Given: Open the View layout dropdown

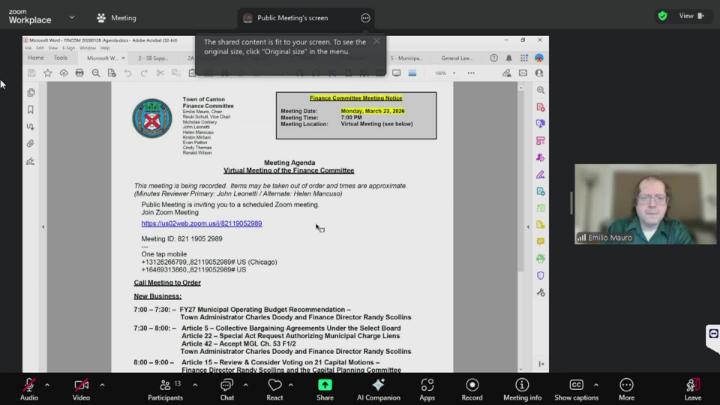Looking at the screenshot, I should pyautogui.click(x=692, y=16).
